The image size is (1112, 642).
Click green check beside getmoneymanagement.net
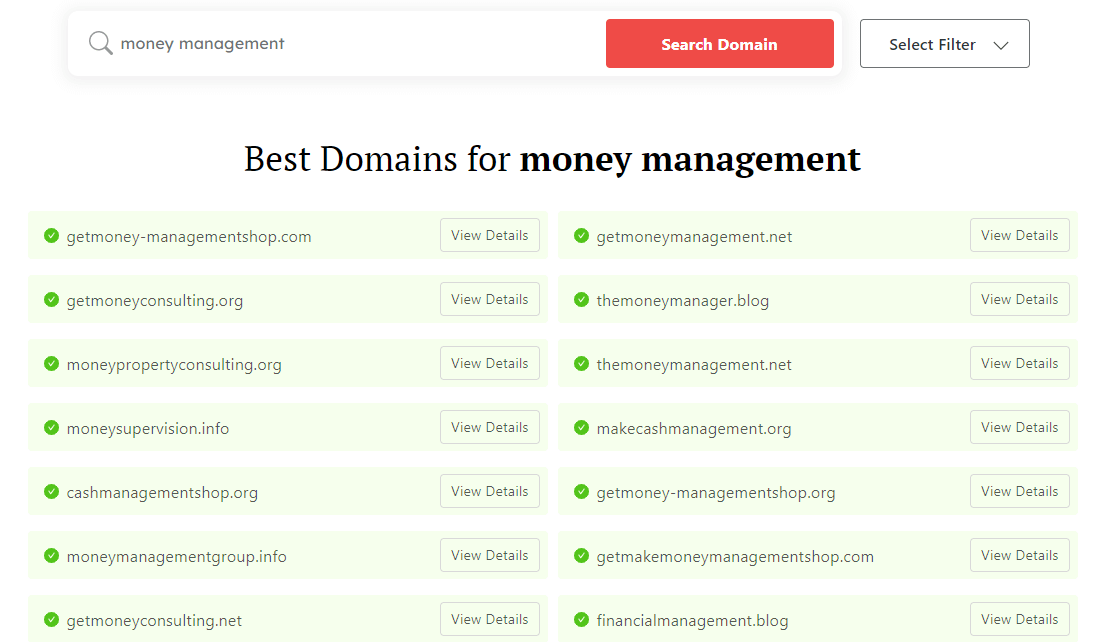(582, 236)
